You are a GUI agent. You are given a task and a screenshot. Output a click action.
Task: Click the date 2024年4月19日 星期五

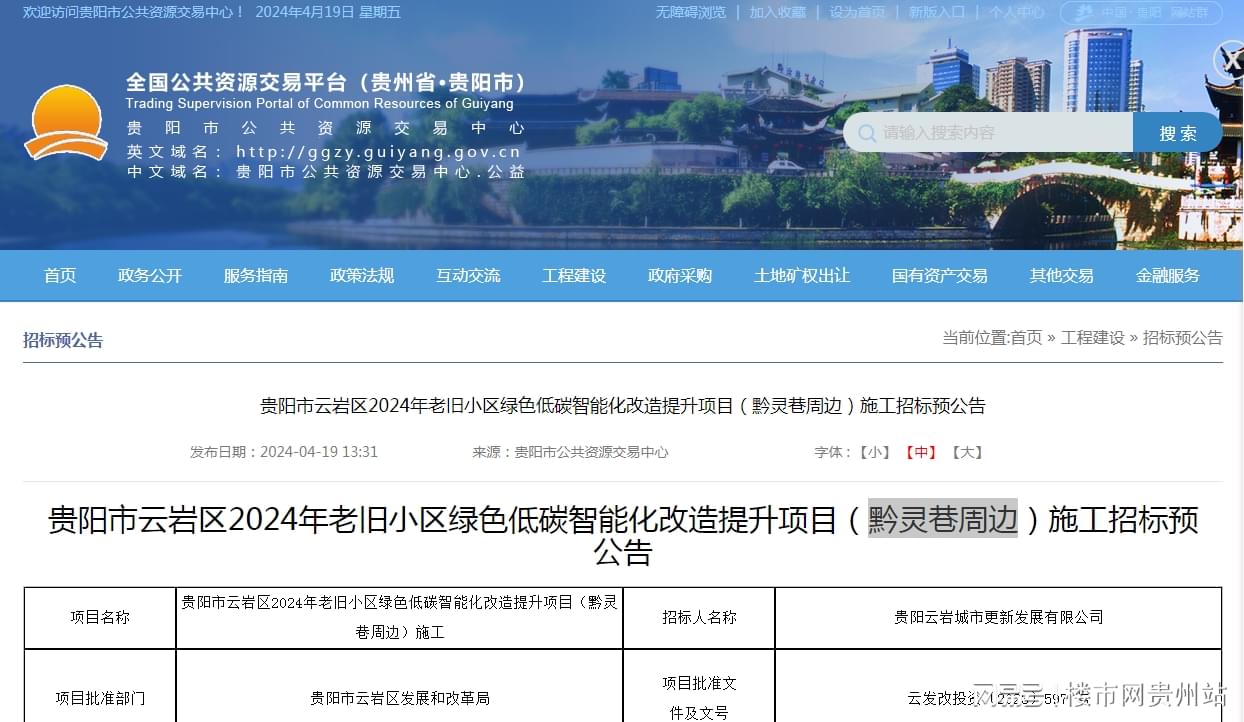[x=328, y=12]
